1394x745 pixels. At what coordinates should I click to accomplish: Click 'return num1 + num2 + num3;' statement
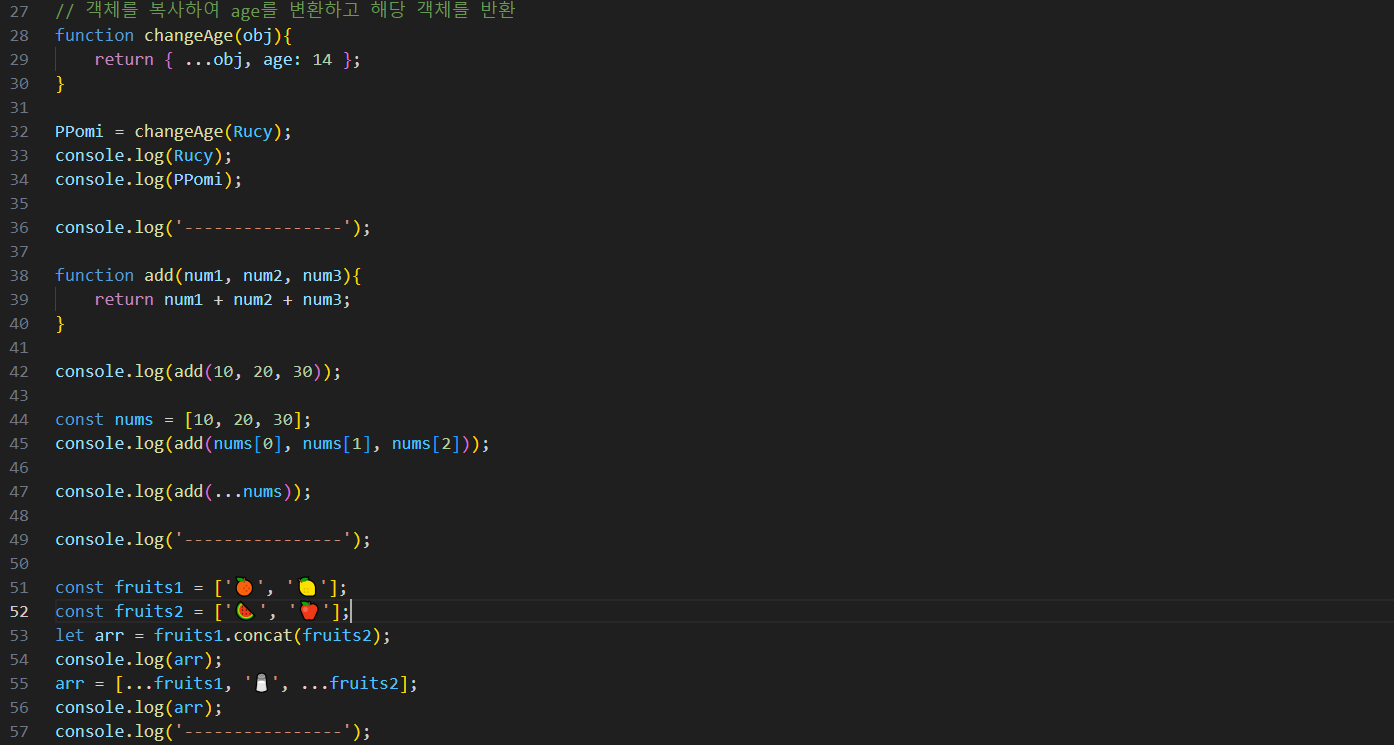click(223, 299)
